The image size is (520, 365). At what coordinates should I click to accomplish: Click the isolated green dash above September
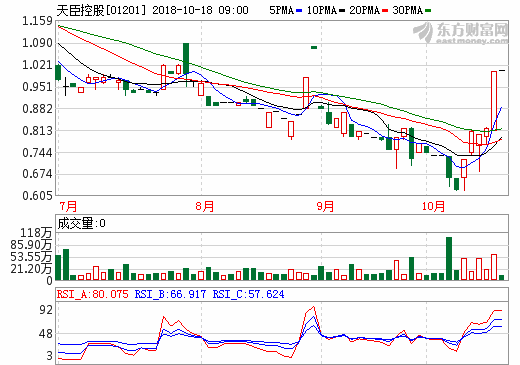pyautogui.click(x=314, y=47)
